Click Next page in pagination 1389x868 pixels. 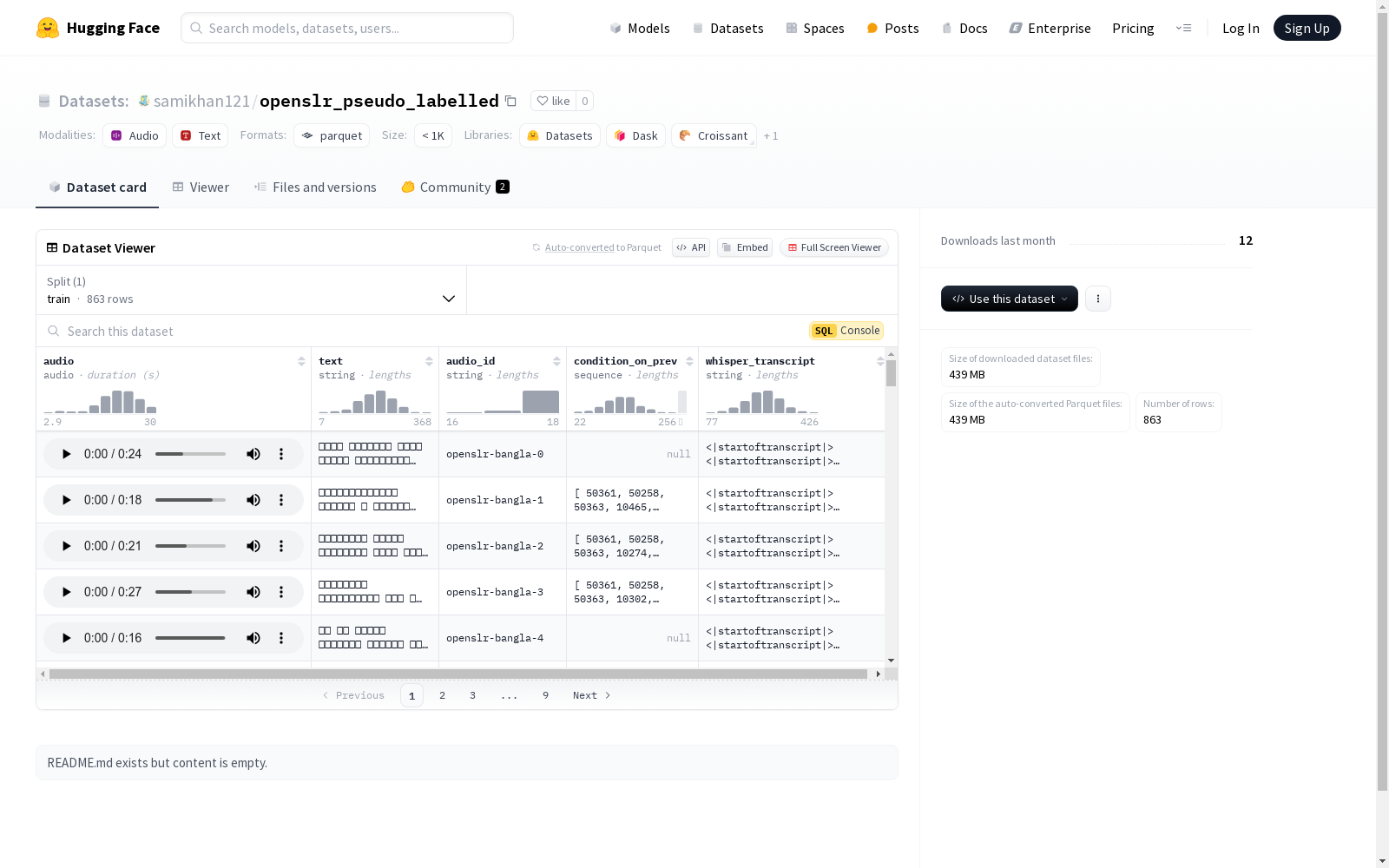[591, 695]
